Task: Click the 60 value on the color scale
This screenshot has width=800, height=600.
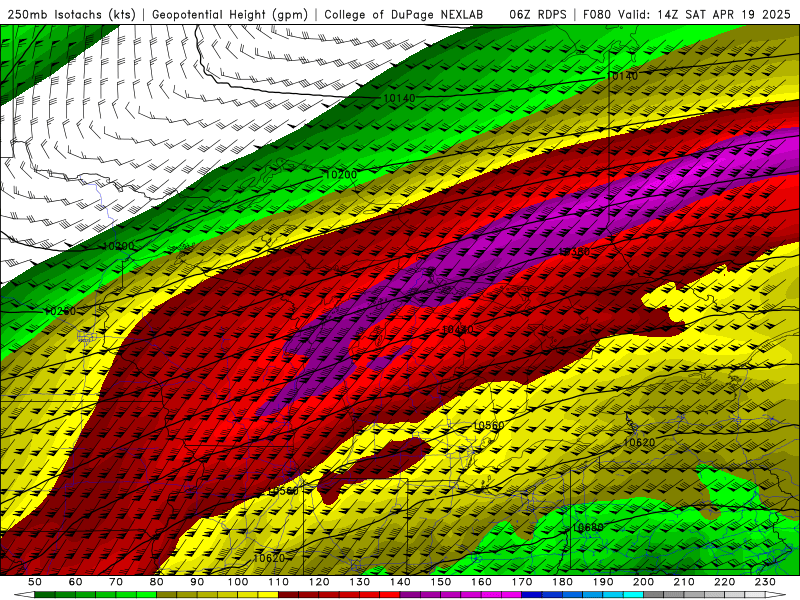Action: click(75, 582)
